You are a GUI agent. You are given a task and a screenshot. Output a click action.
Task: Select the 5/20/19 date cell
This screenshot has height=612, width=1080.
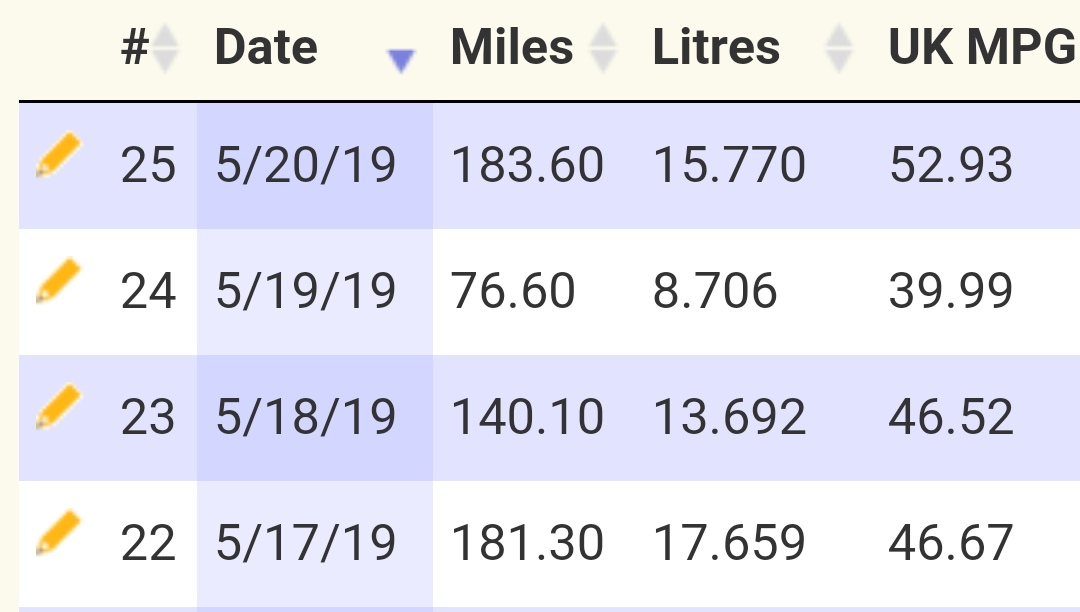pyautogui.click(x=306, y=165)
